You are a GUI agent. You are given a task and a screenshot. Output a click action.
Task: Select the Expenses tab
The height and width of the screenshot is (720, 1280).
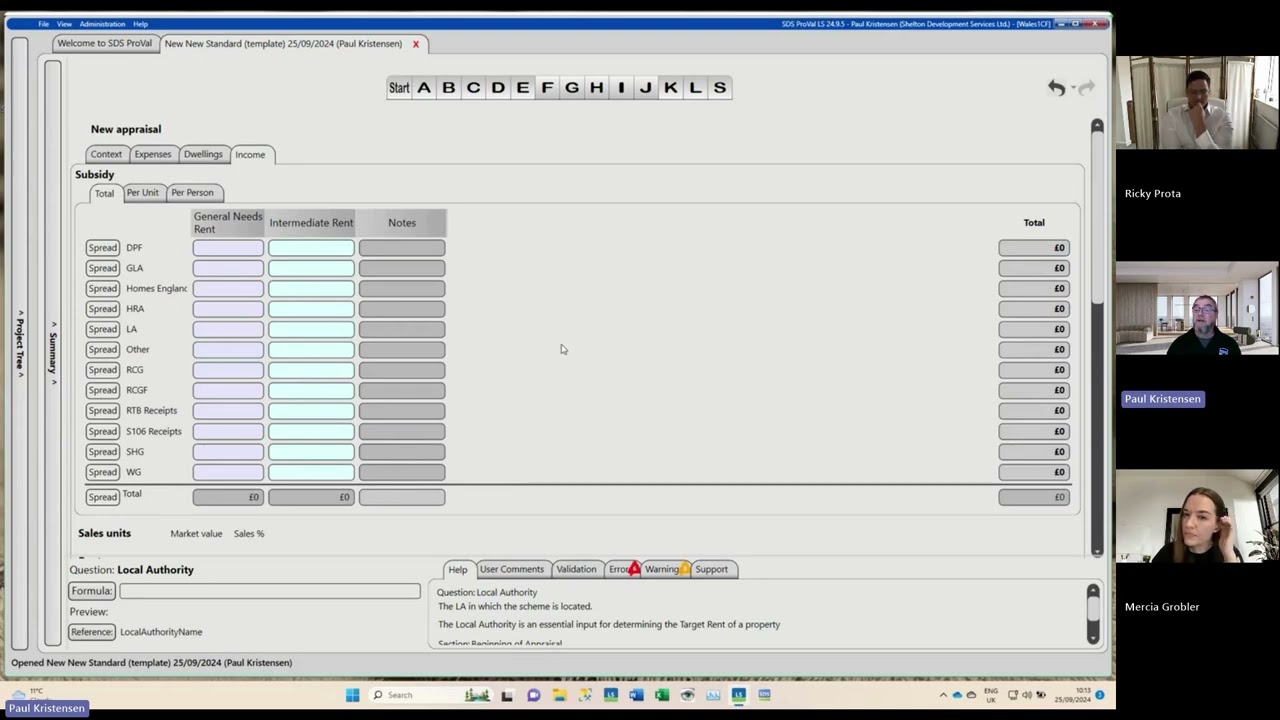[x=153, y=154]
